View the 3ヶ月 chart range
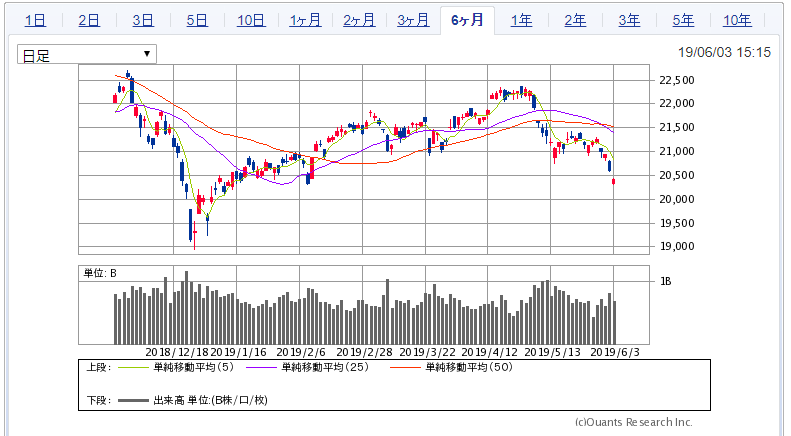The height and width of the screenshot is (436, 791). 413,20
